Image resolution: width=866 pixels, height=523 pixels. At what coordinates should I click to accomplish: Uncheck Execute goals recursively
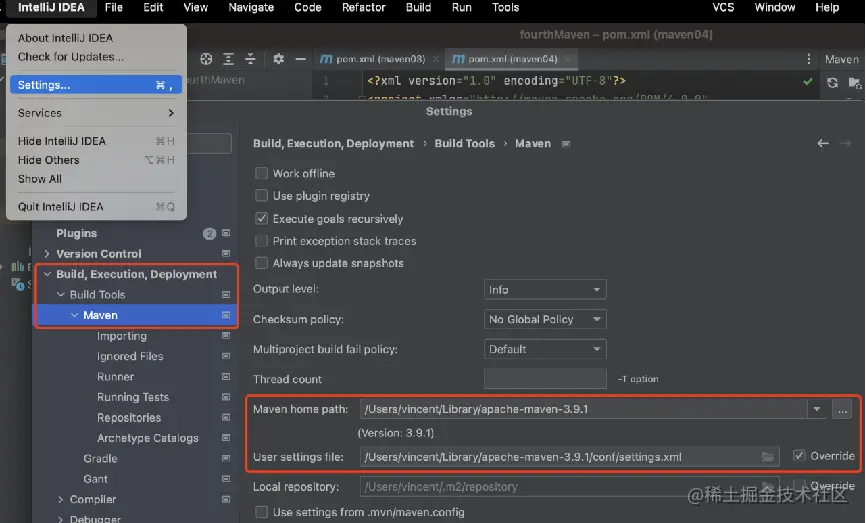click(261, 219)
